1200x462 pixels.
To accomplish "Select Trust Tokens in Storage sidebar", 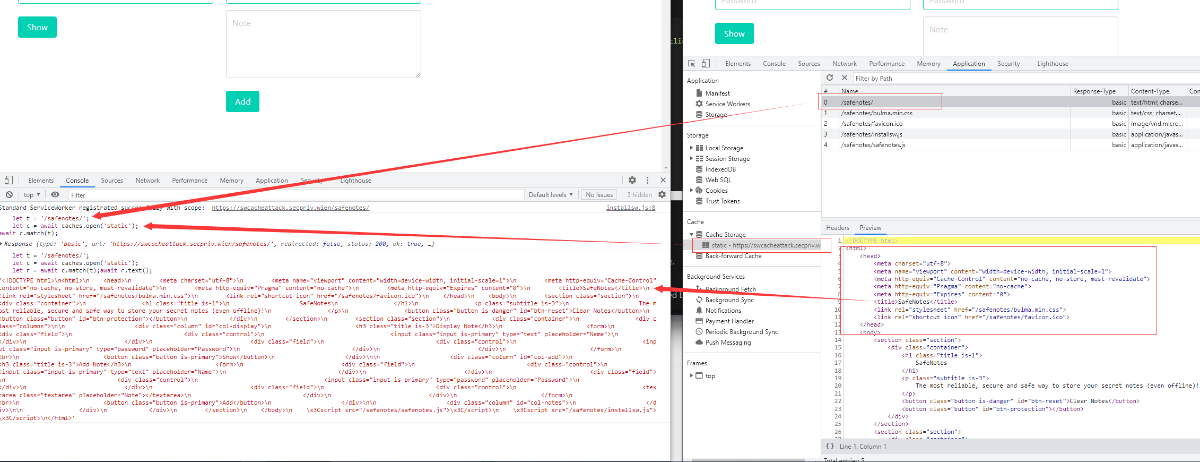I will tap(717, 201).
